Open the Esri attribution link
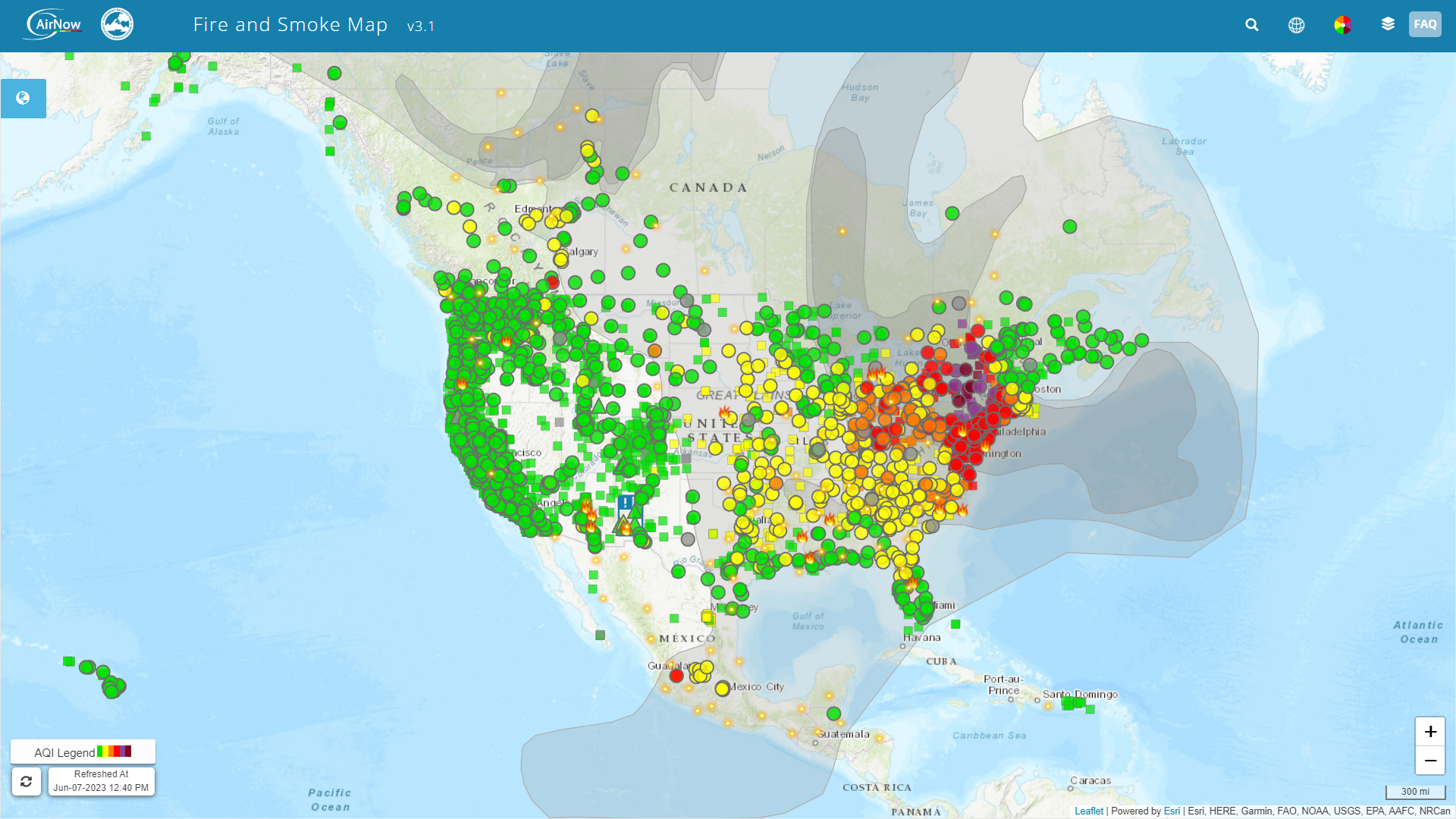This screenshot has height=819, width=1456. [x=1172, y=811]
